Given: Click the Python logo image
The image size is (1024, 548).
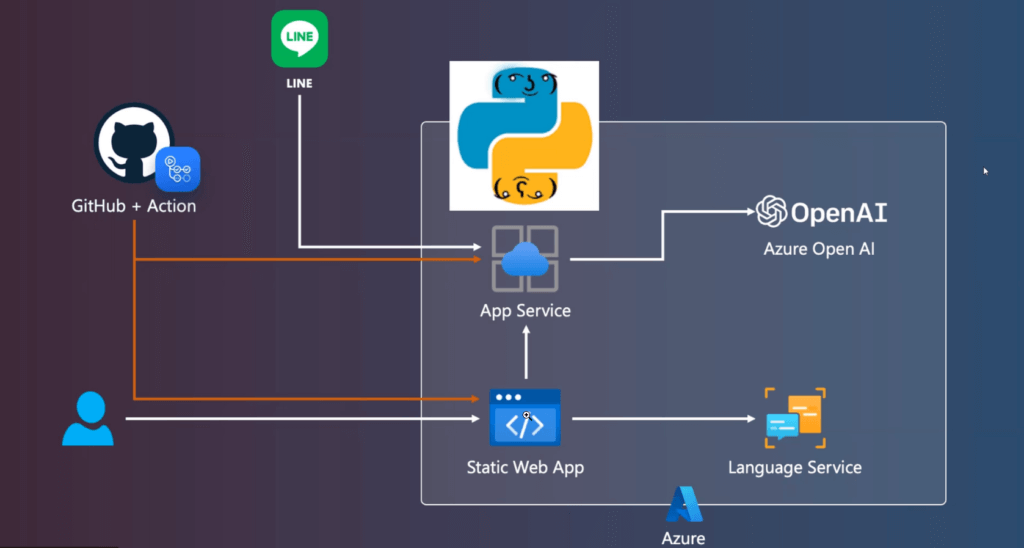Looking at the screenshot, I should [x=524, y=136].
